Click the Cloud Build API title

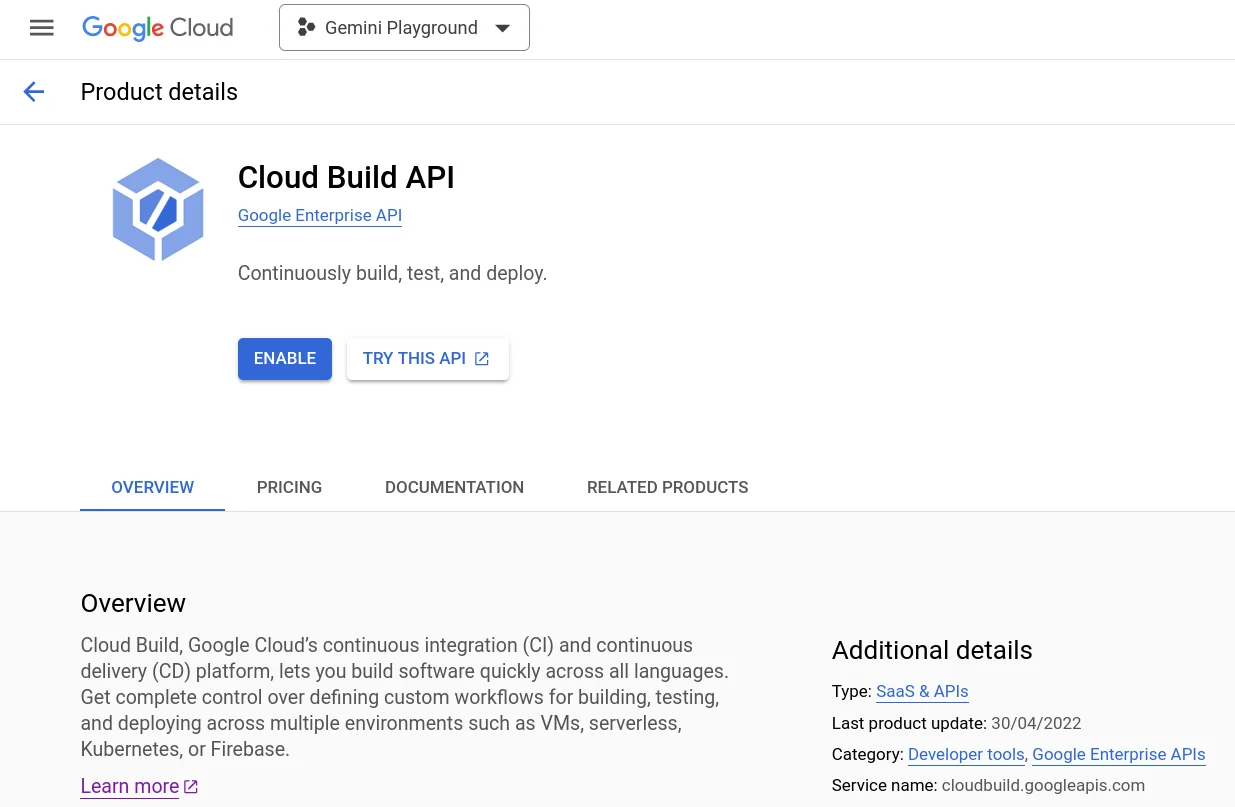click(346, 177)
